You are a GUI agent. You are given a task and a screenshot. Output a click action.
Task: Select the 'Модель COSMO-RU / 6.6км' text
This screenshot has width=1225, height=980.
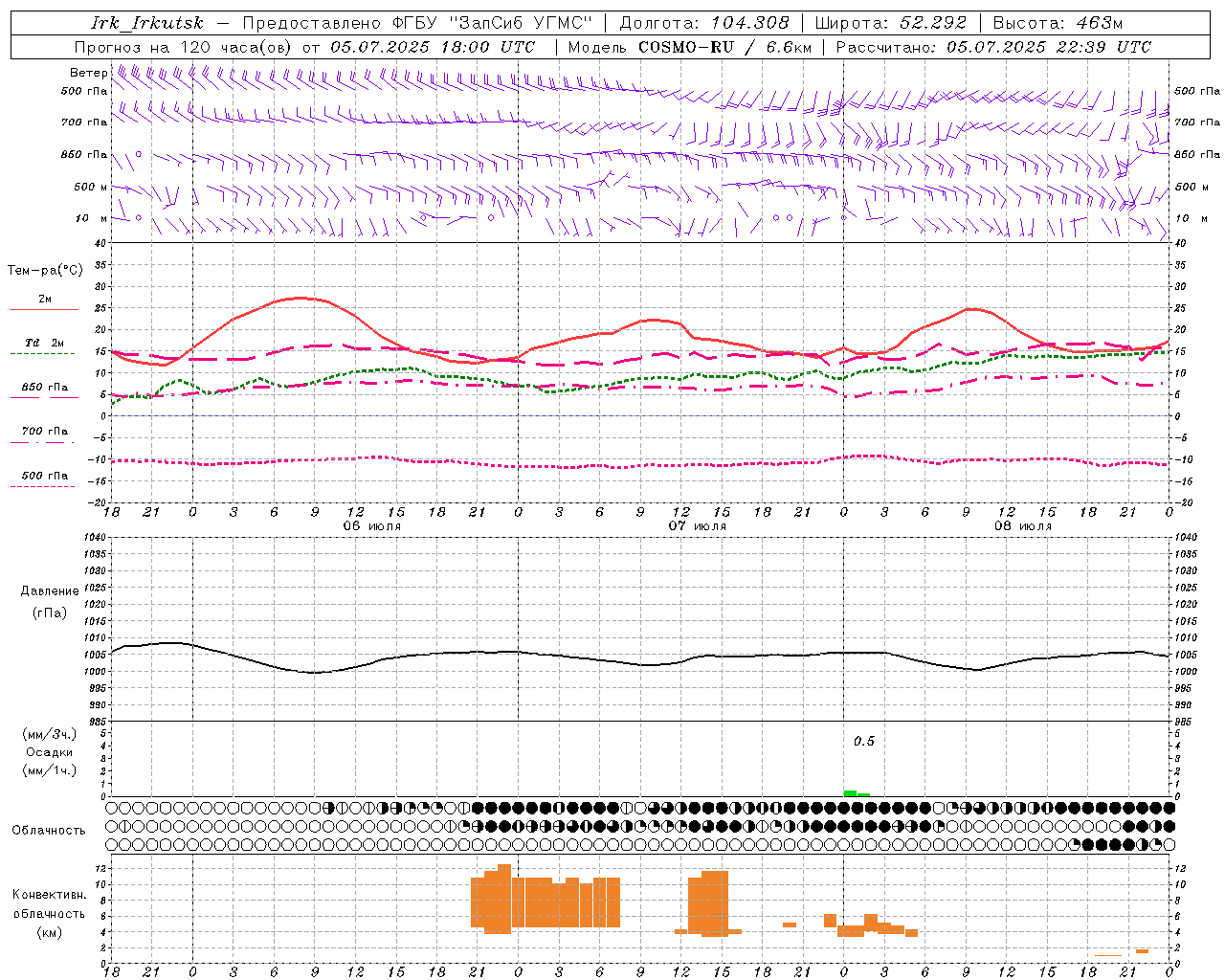point(690,47)
